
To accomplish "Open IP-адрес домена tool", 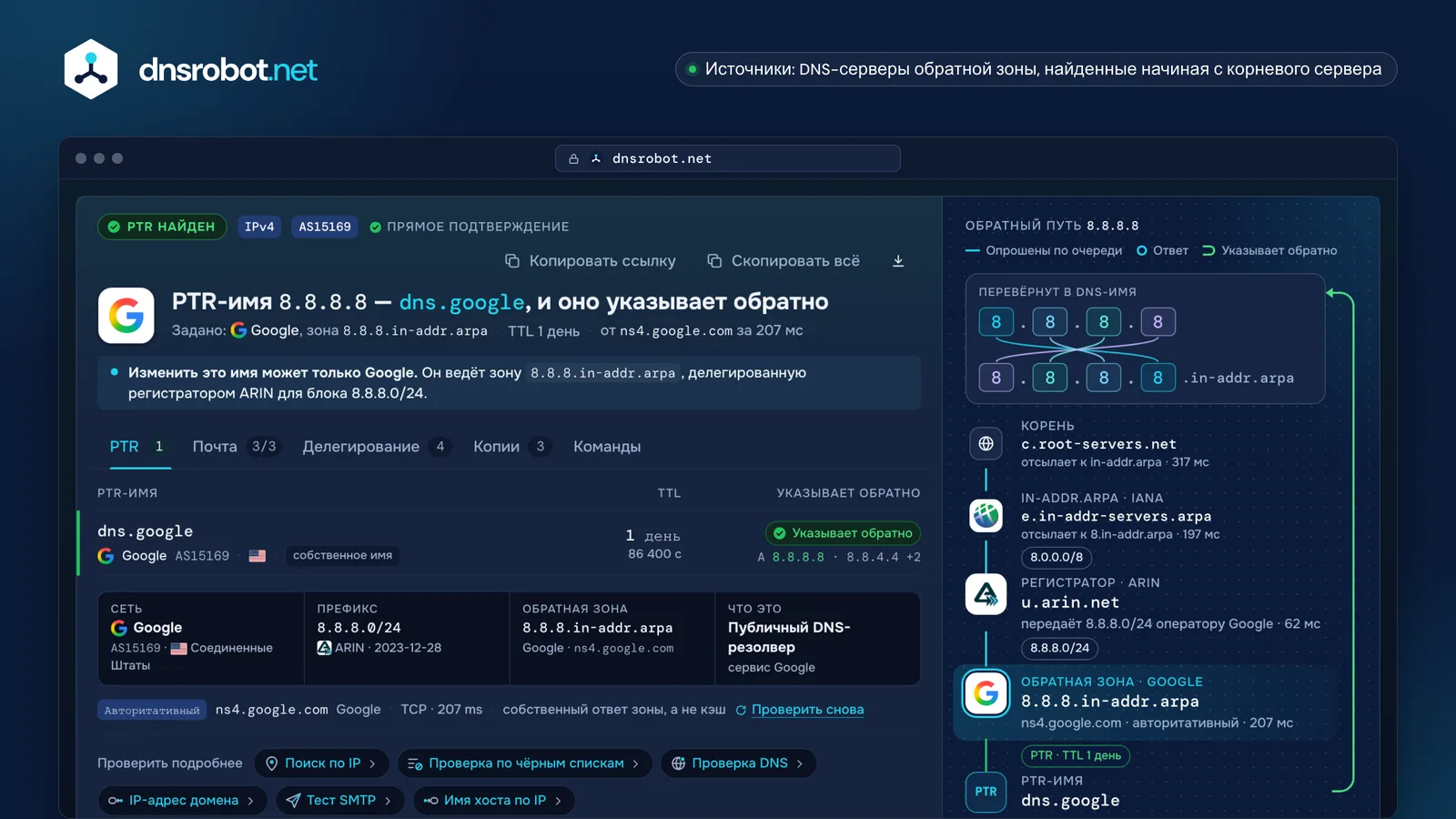I will pos(182,801).
